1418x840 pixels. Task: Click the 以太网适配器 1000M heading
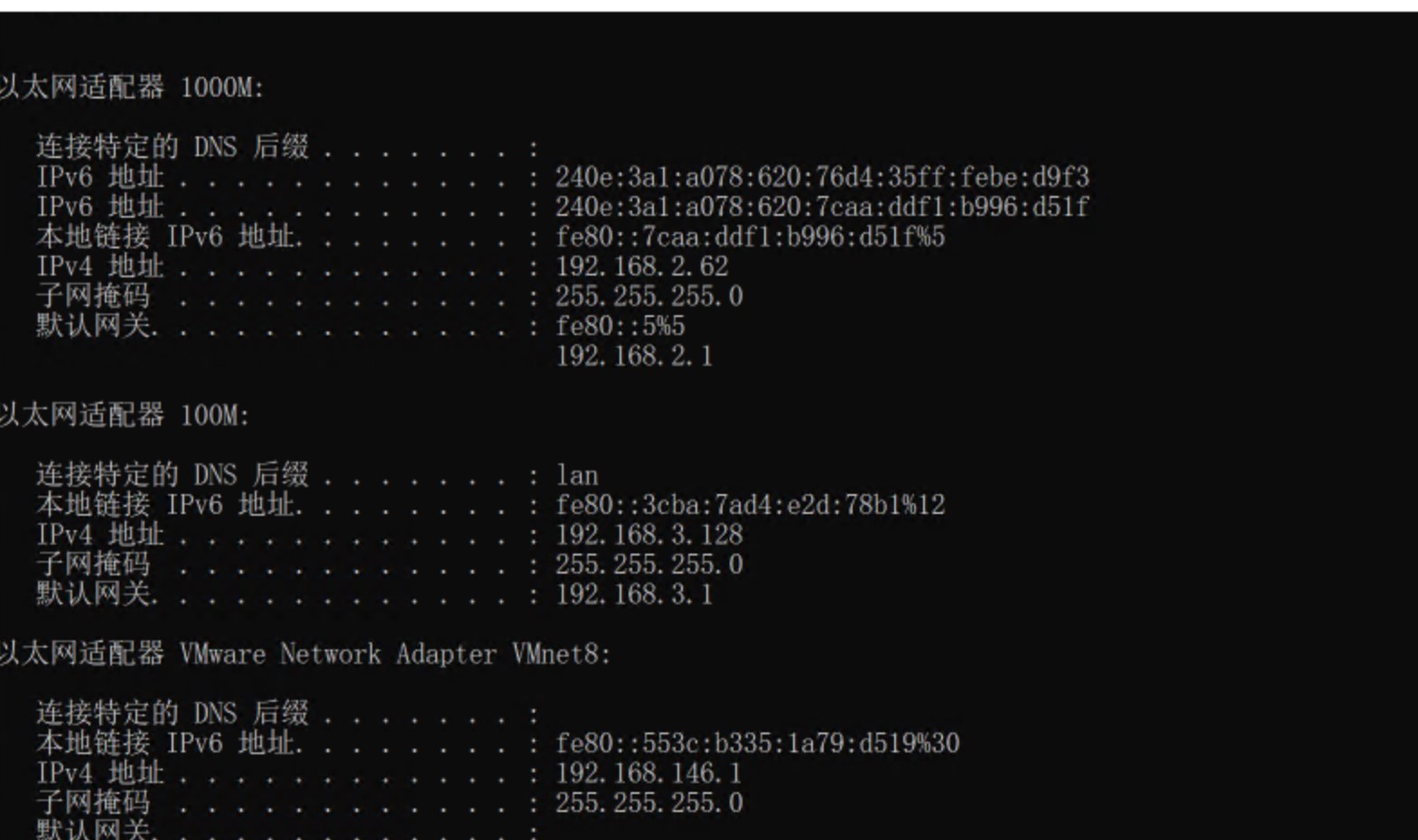pyautogui.click(x=131, y=88)
